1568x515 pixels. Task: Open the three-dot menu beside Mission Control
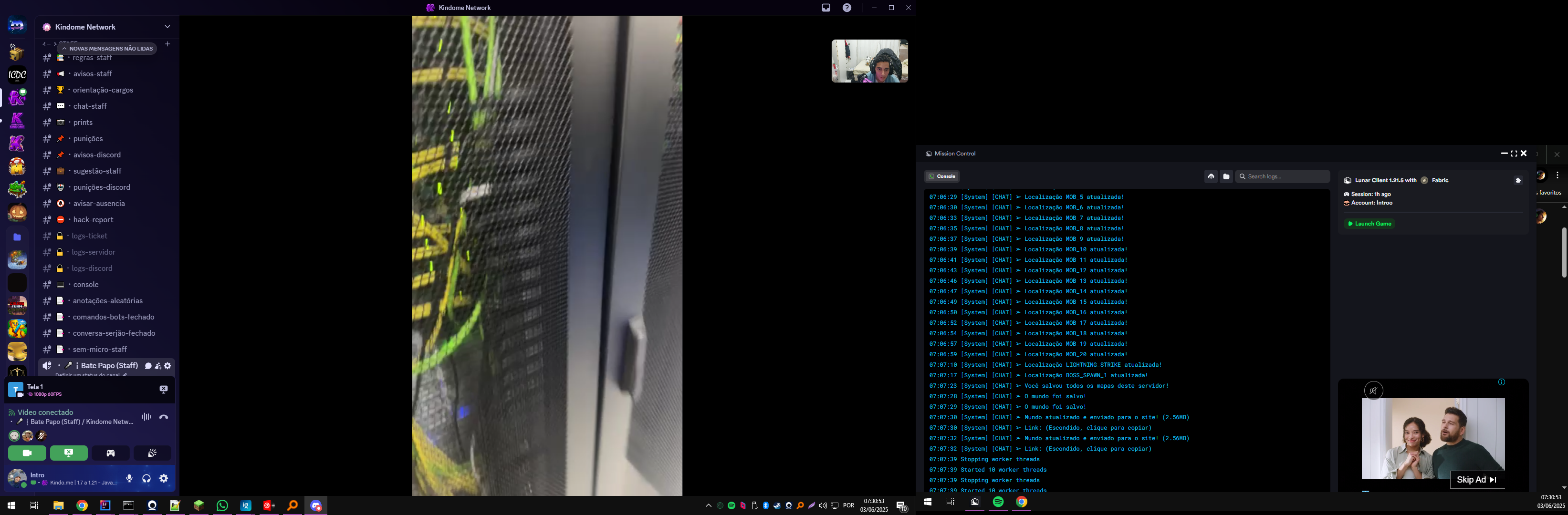point(1558,175)
